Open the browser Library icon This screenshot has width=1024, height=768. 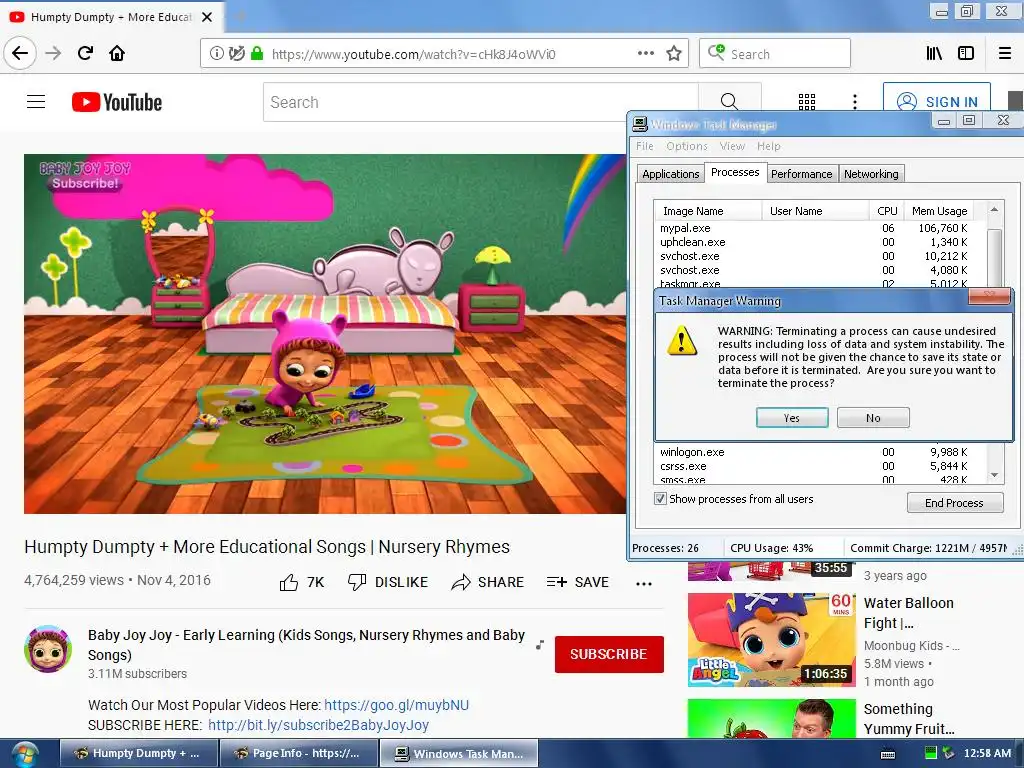[935, 54]
